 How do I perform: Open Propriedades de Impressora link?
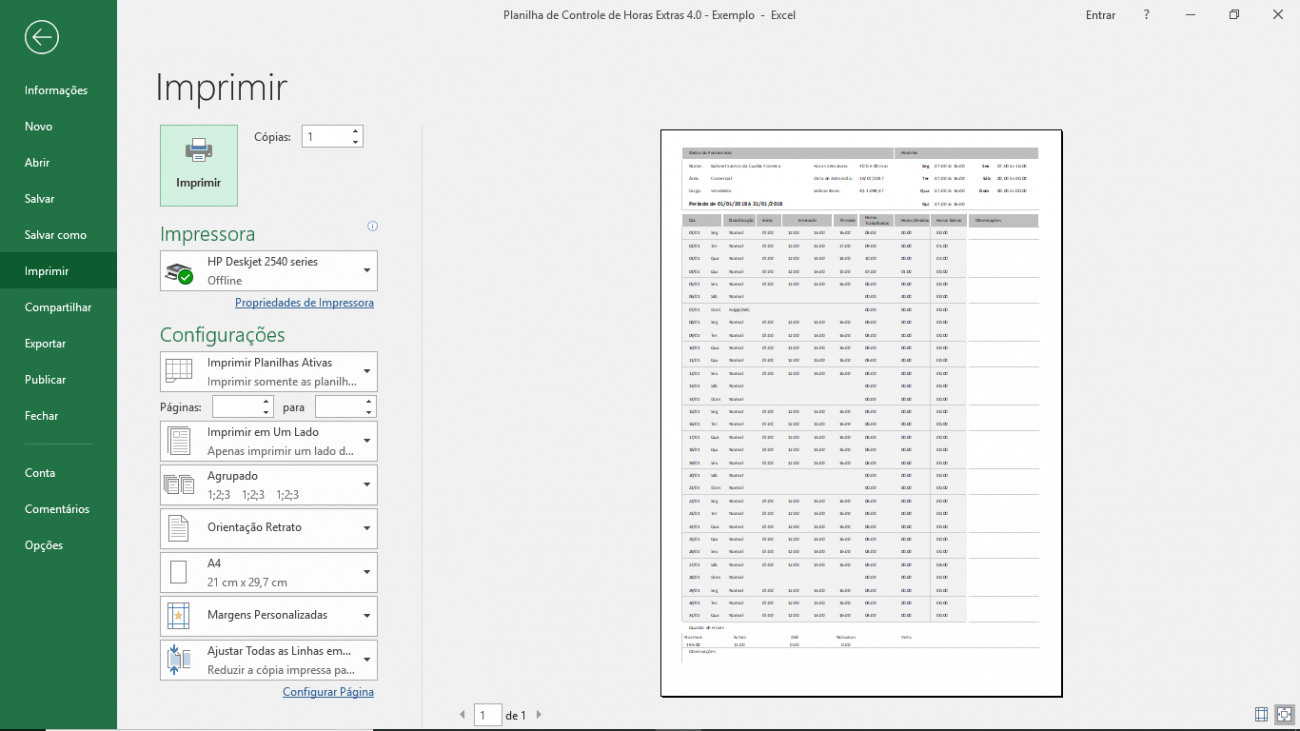(x=304, y=302)
